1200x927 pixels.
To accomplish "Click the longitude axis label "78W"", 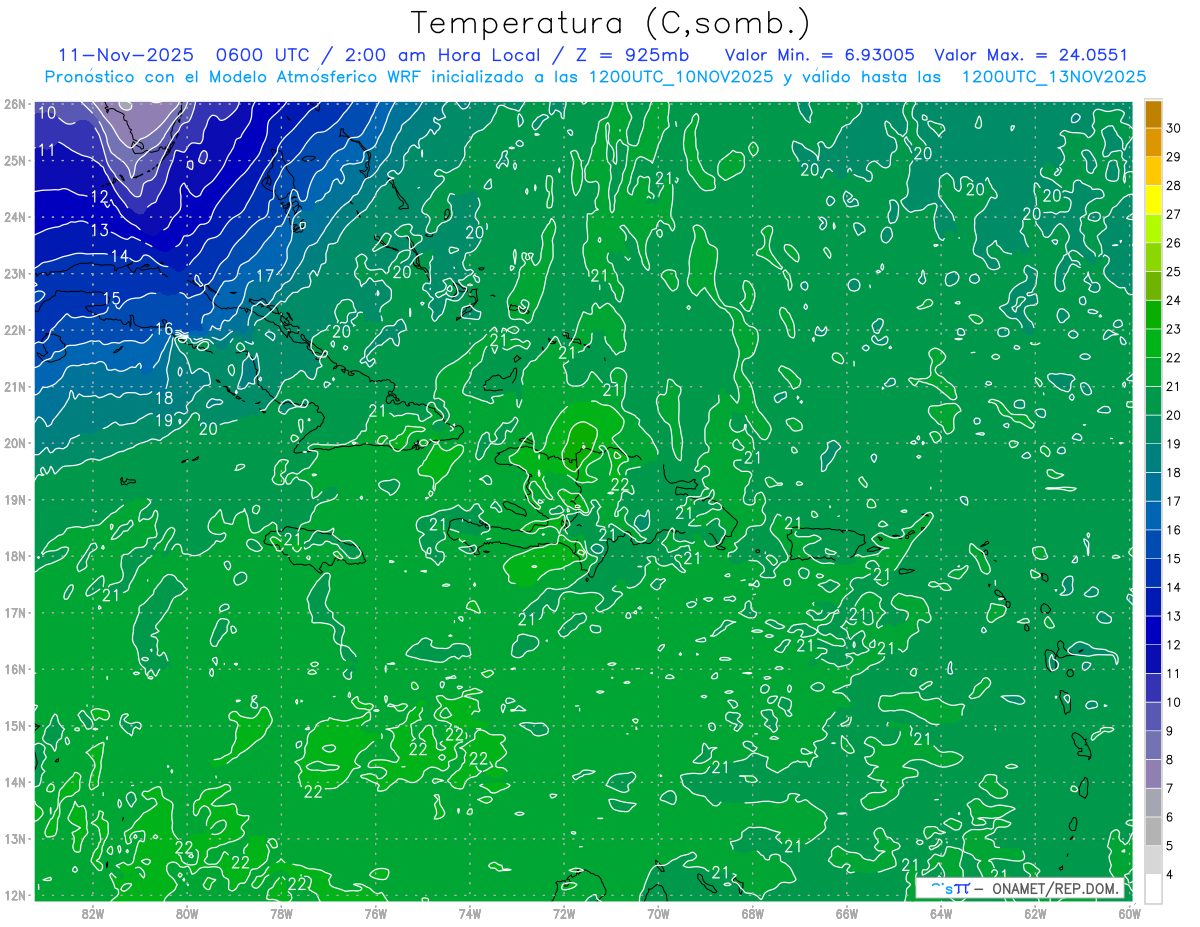I will pyautogui.click(x=281, y=913).
